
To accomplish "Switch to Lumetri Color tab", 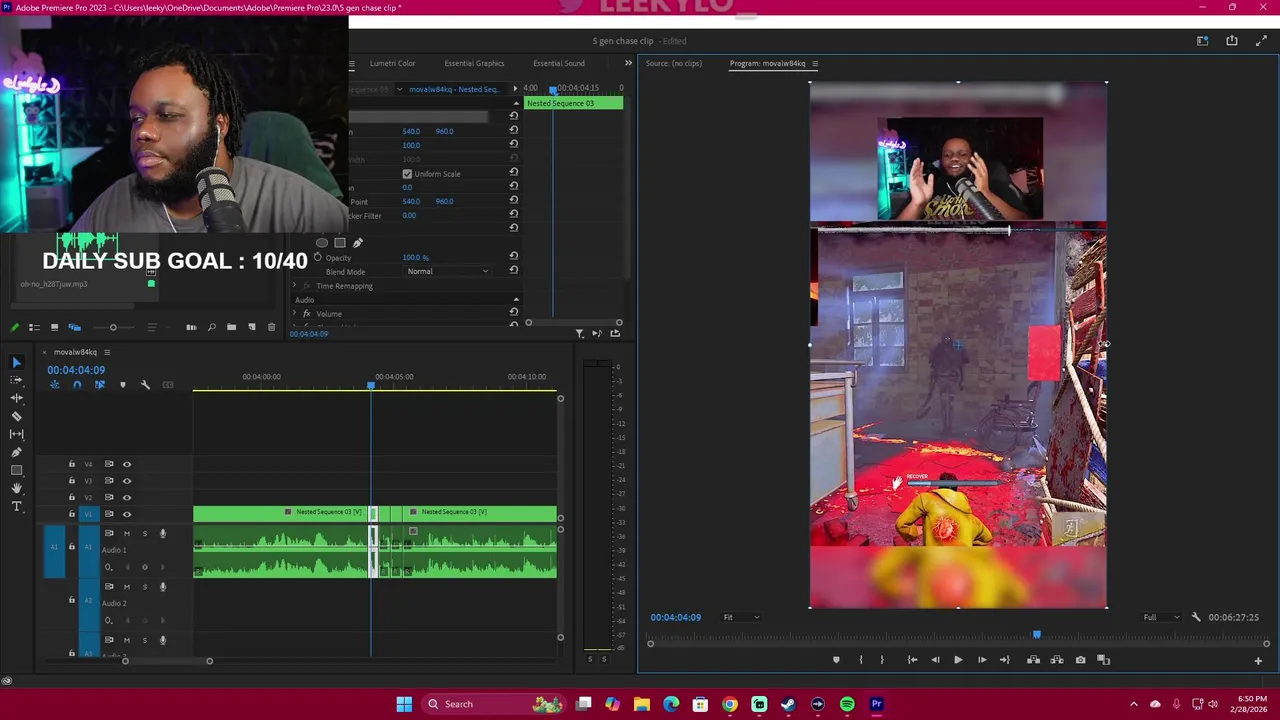I will (392, 63).
